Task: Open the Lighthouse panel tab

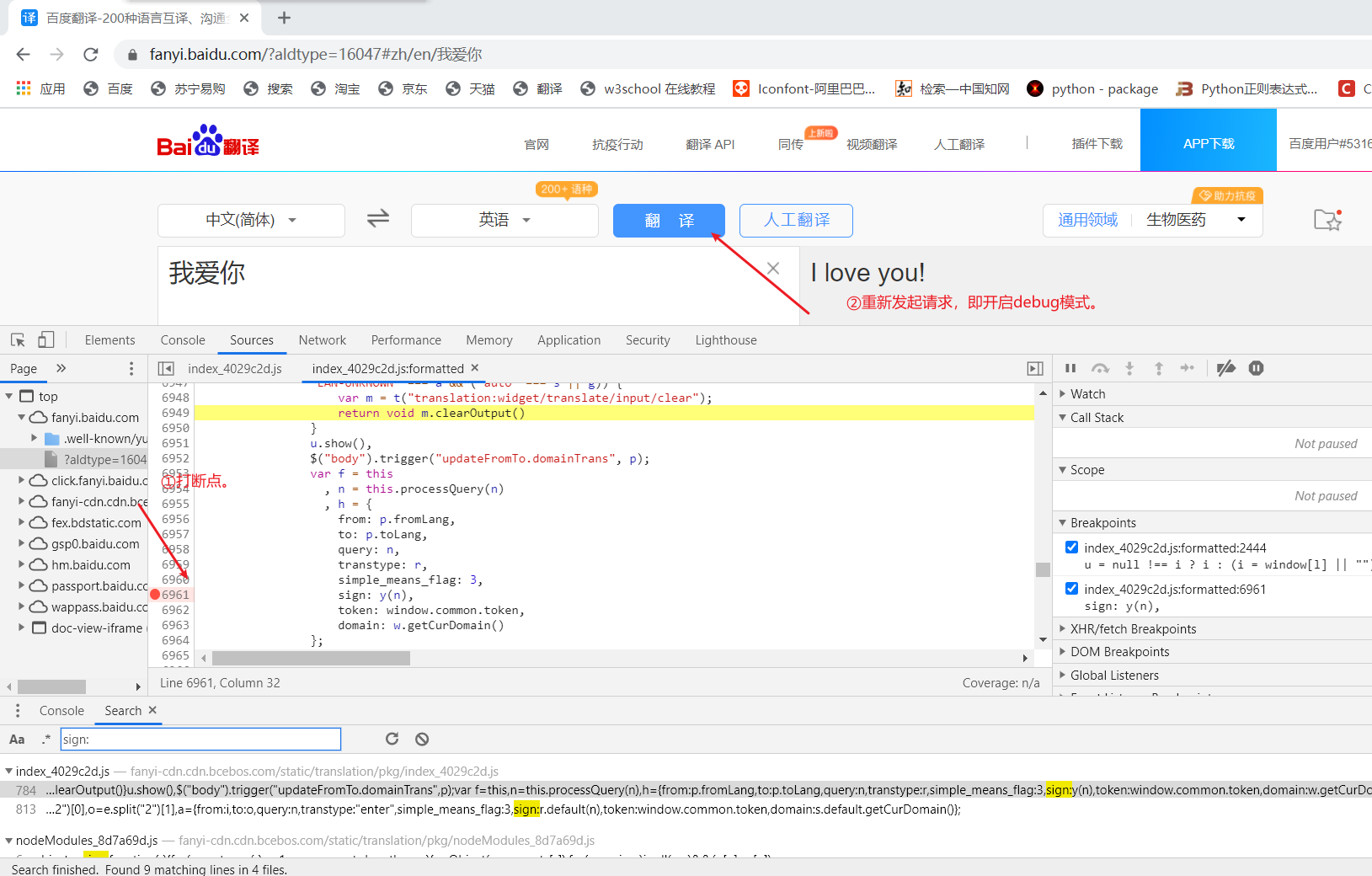Action: (x=726, y=340)
